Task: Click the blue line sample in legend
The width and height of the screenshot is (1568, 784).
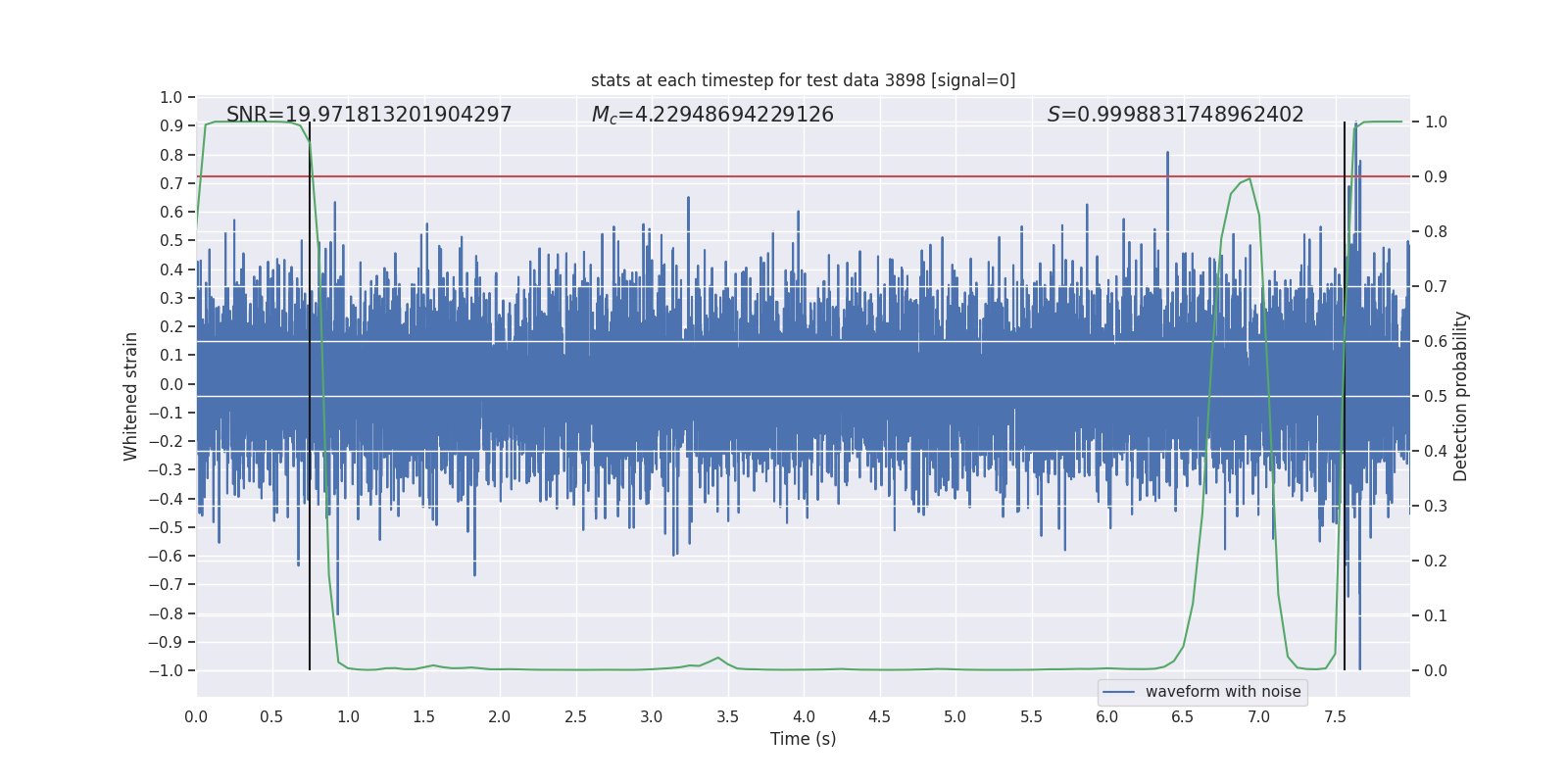Action: tap(1119, 692)
